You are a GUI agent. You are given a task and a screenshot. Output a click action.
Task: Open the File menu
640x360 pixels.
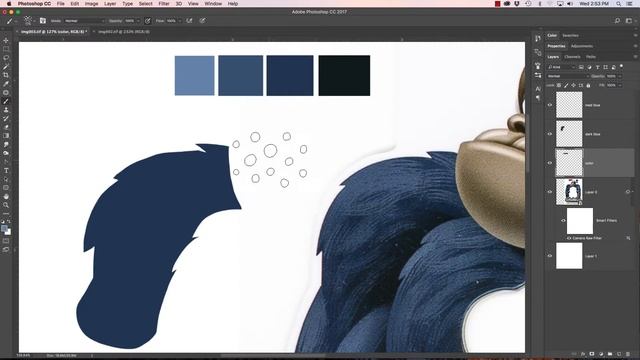[x=61, y=4]
